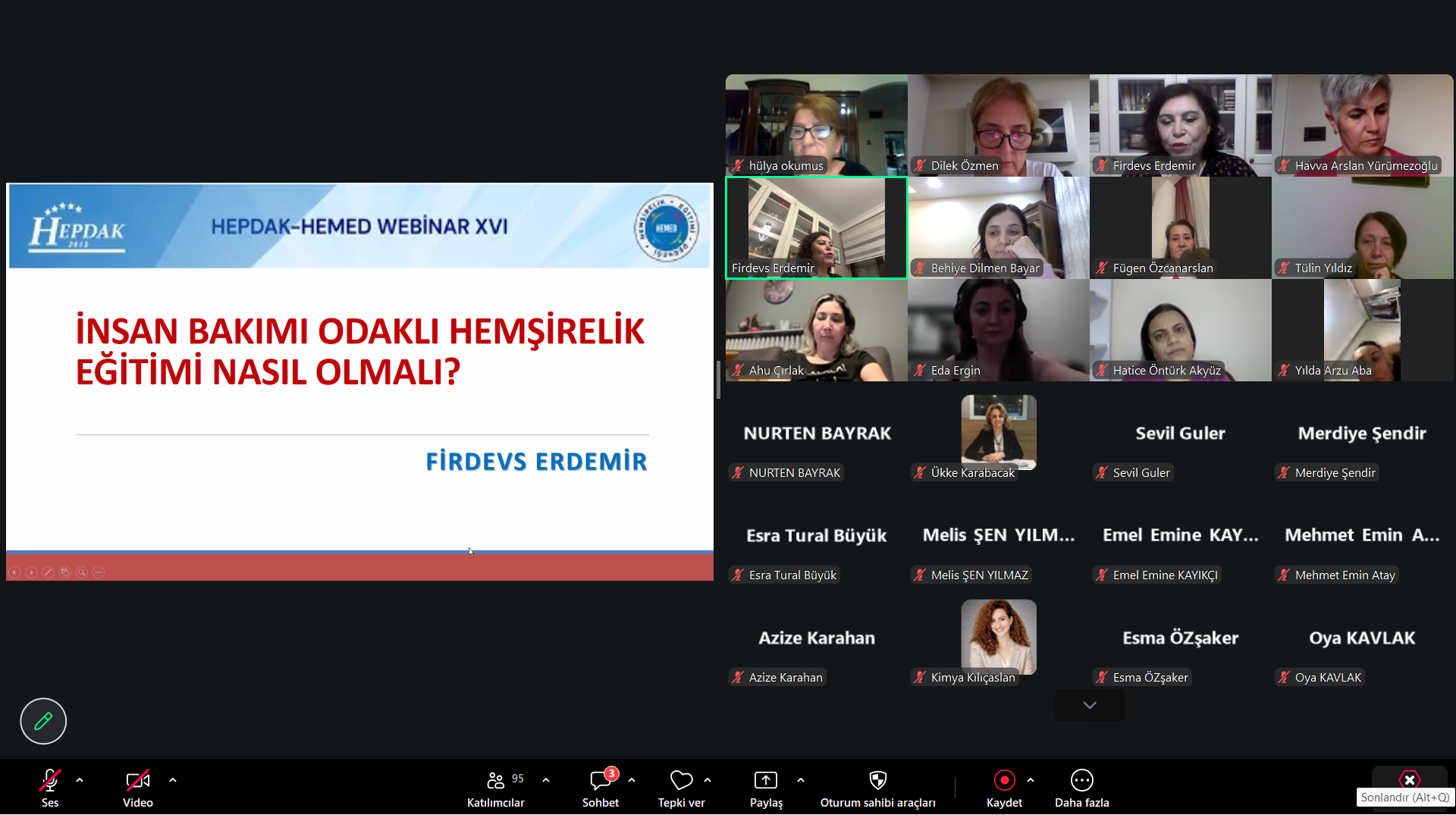Expand recording options arrow beside Kaydet
Image resolution: width=1456 pixels, height=815 pixels.
point(1031,780)
